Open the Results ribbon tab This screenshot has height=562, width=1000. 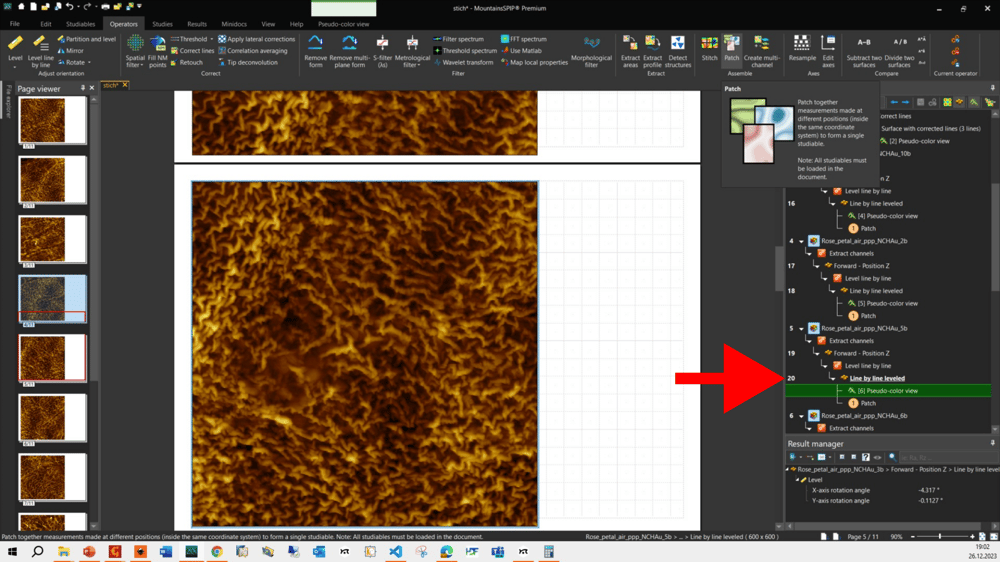pyautogui.click(x=196, y=24)
